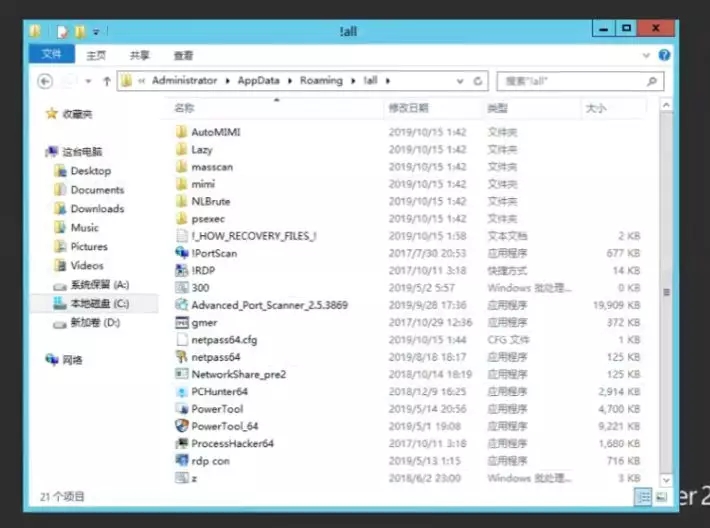The image size is (710, 528).
Task: Open the 文件 (File) menu
Action: point(50,55)
